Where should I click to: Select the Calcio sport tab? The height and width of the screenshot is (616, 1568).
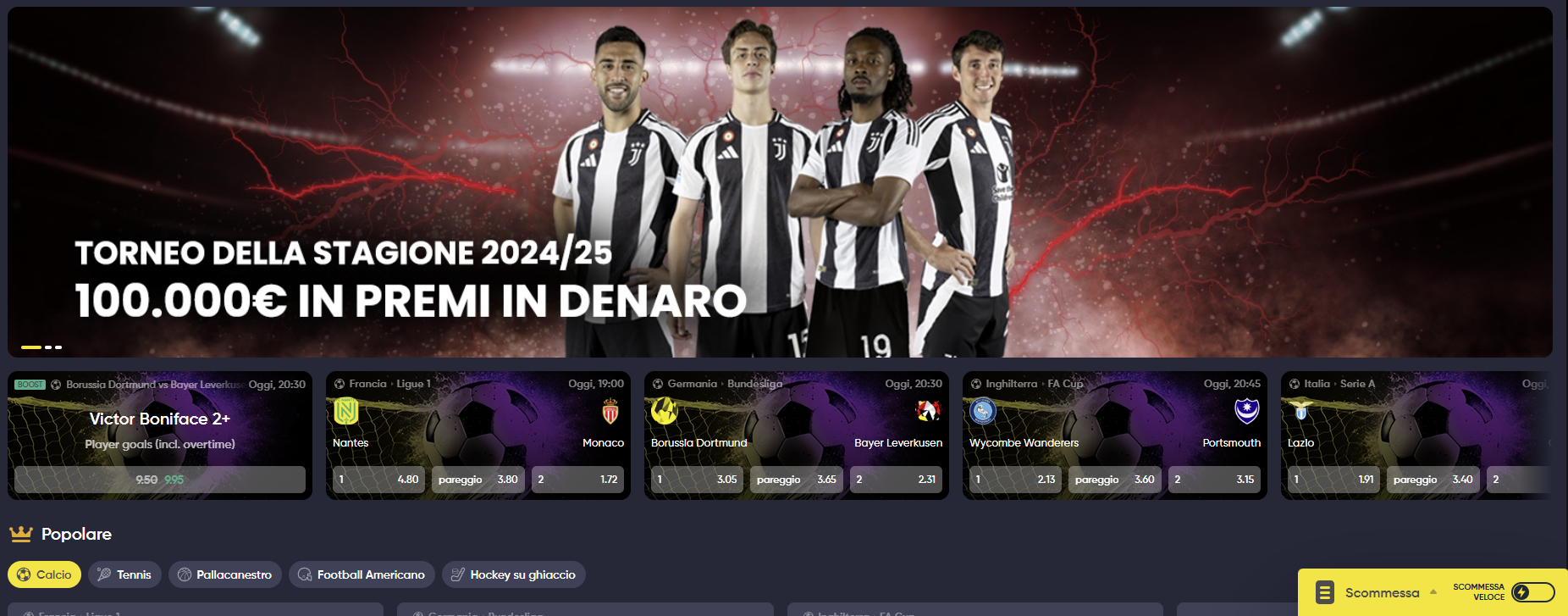(x=45, y=574)
